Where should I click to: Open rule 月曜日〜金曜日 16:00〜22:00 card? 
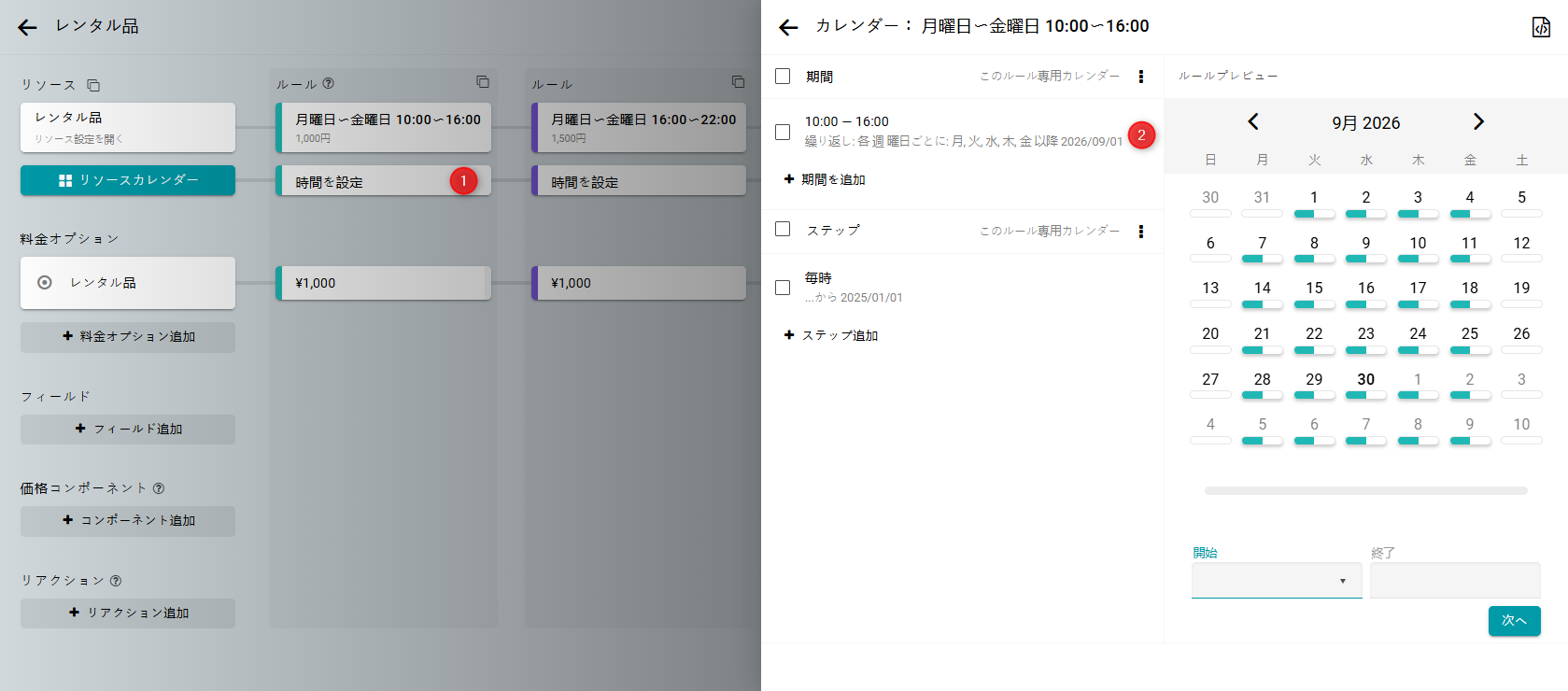tap(639, 127)
